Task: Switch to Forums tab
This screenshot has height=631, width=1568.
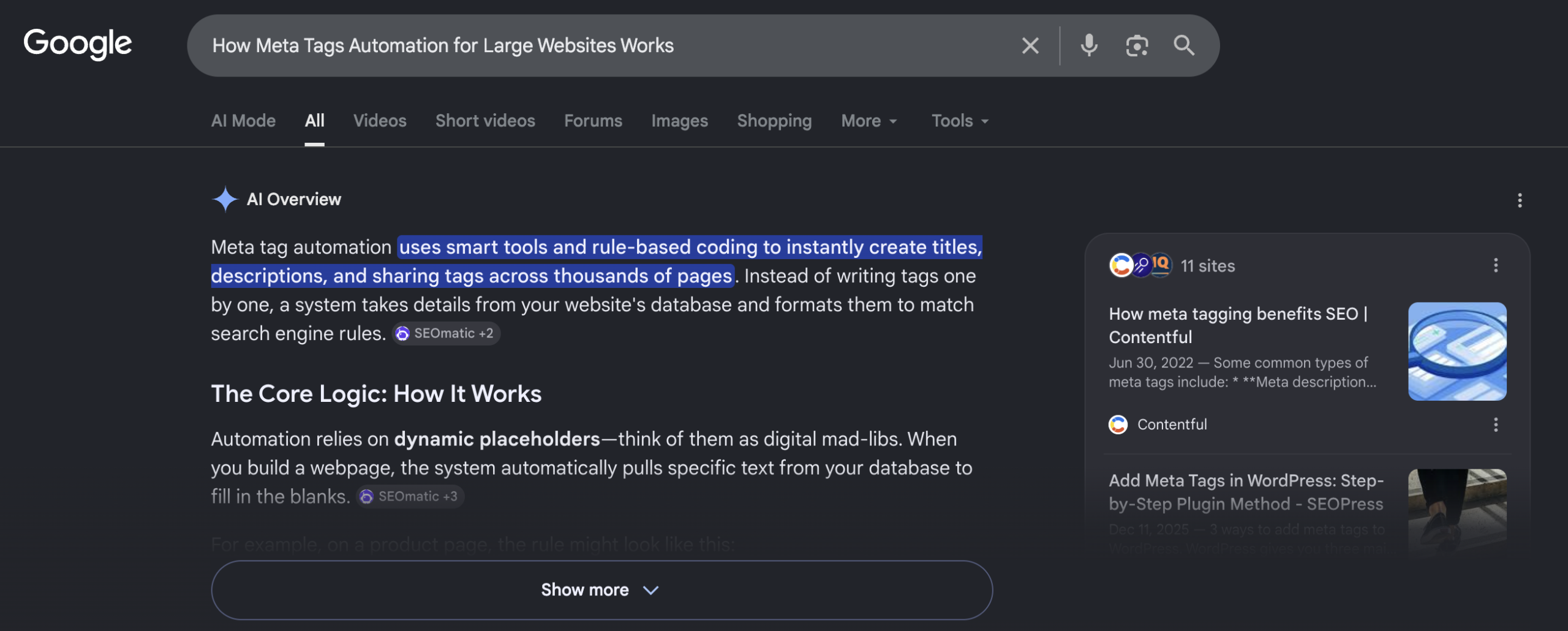Action: point(593,121)
